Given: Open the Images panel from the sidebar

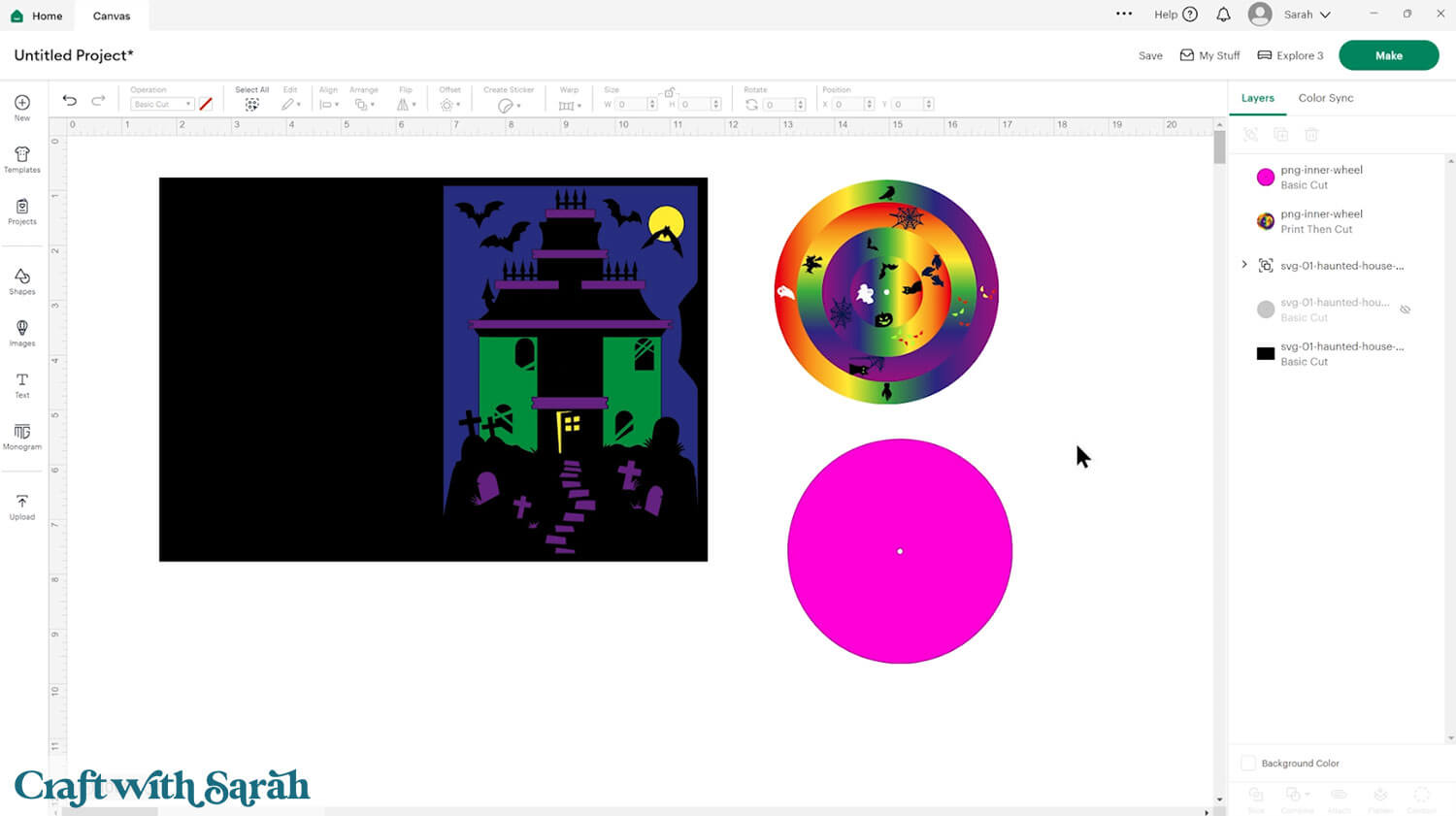Looking at the screenshot, I should pos(21,333).
